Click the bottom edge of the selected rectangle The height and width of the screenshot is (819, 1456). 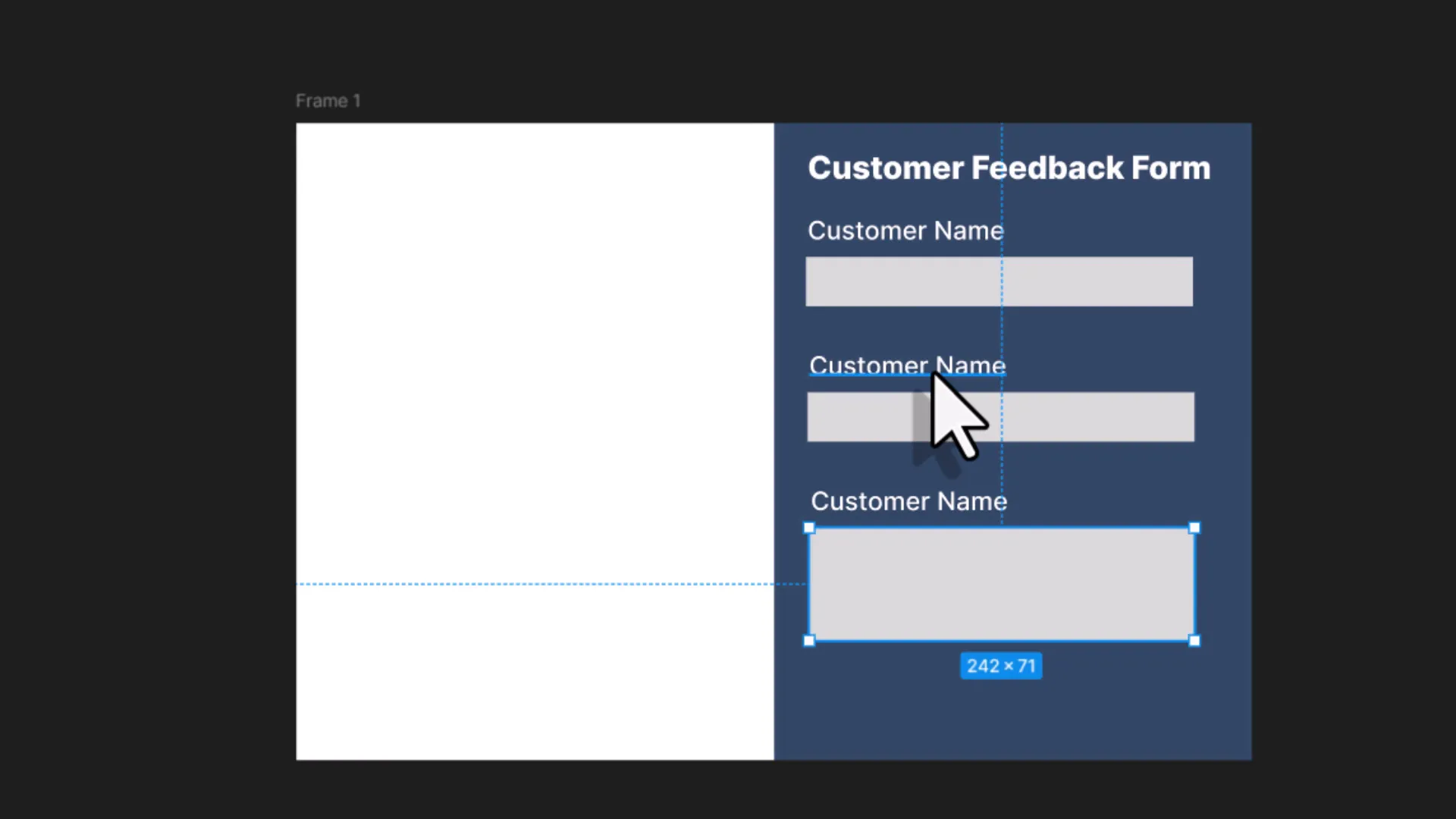pos(1001,641)
